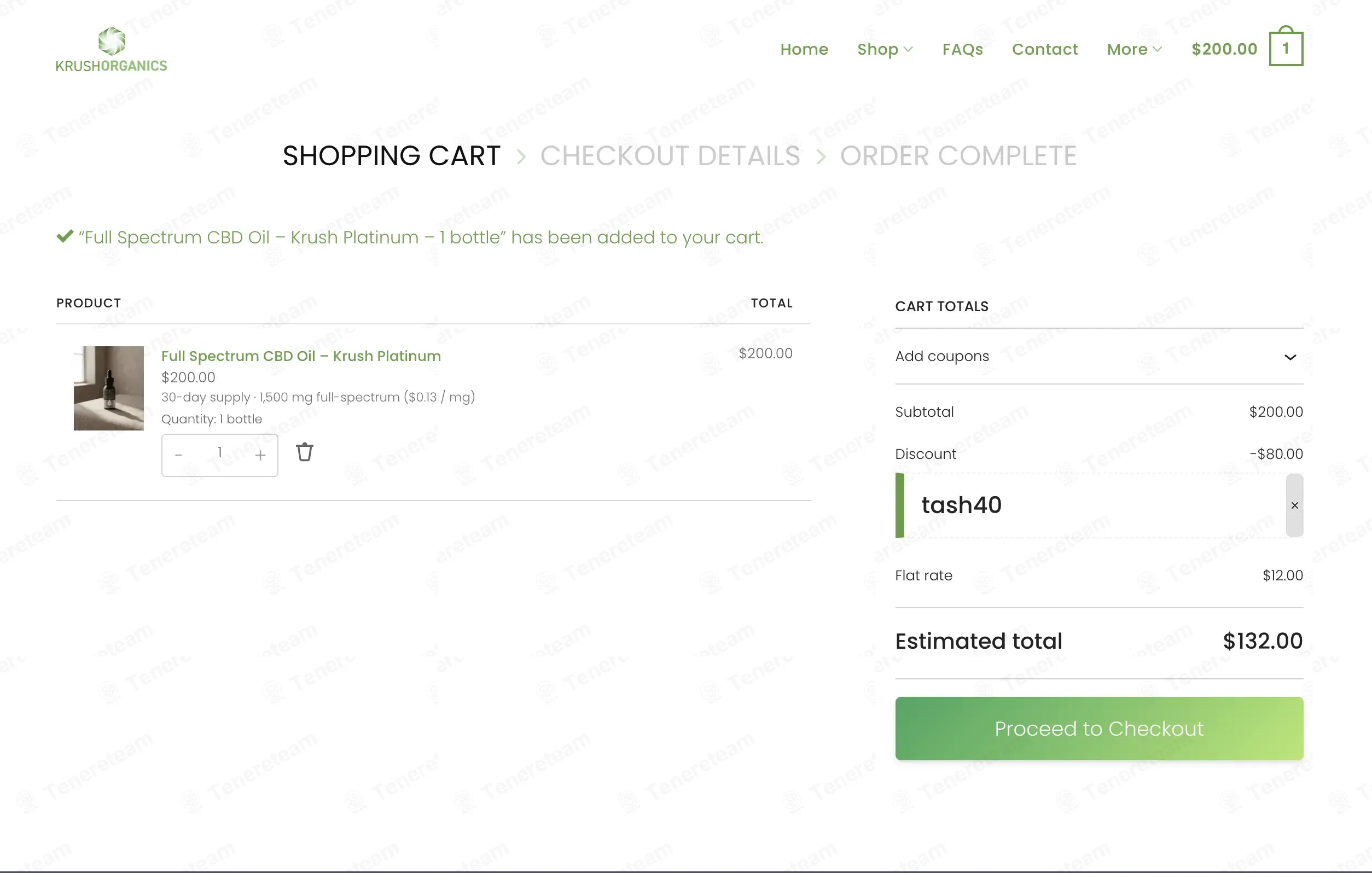Open the Contact page
The width and height of the screenshot is (1372, 873).
pyautogui.click(x=1044, y=49)
